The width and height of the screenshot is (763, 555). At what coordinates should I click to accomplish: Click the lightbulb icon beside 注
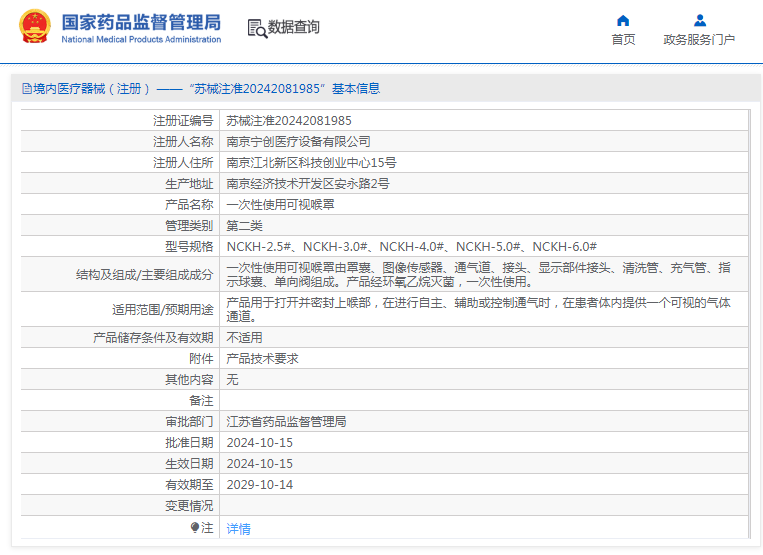coord(195,527)
